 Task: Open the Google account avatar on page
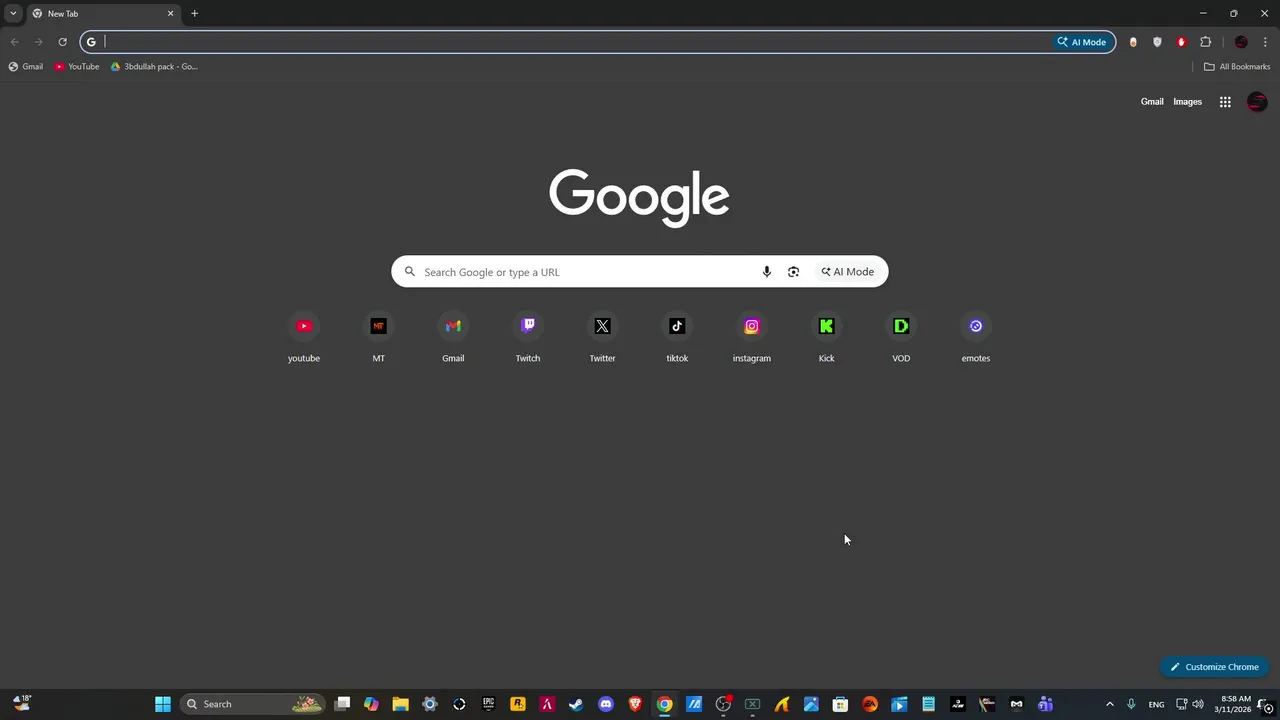coord(1257,102)
